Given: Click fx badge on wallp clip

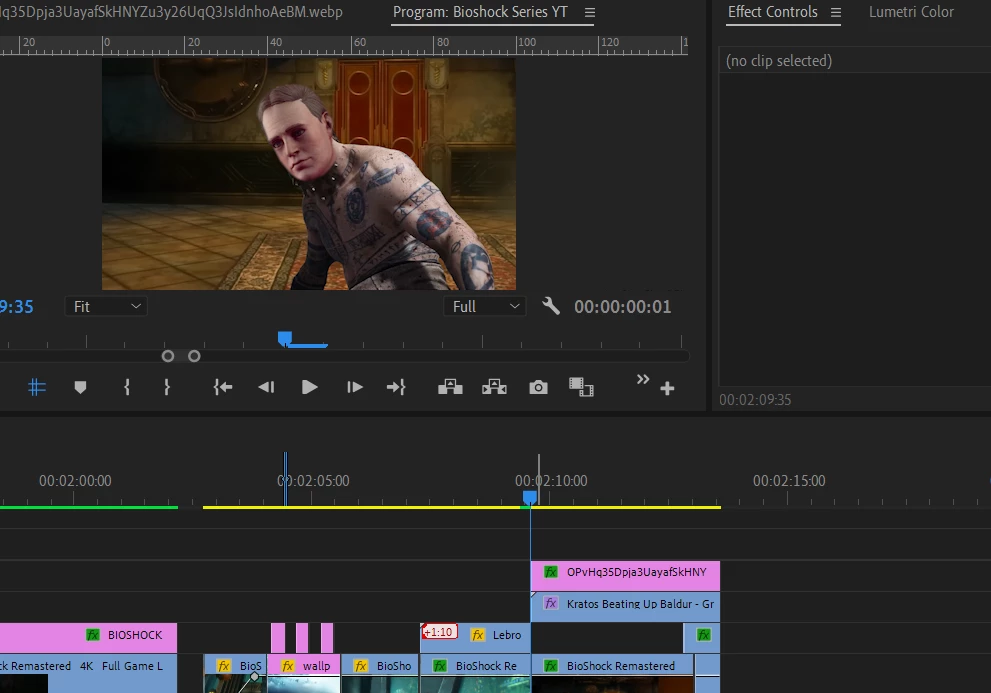Looking at the screenshot, I should pos(288,666).
